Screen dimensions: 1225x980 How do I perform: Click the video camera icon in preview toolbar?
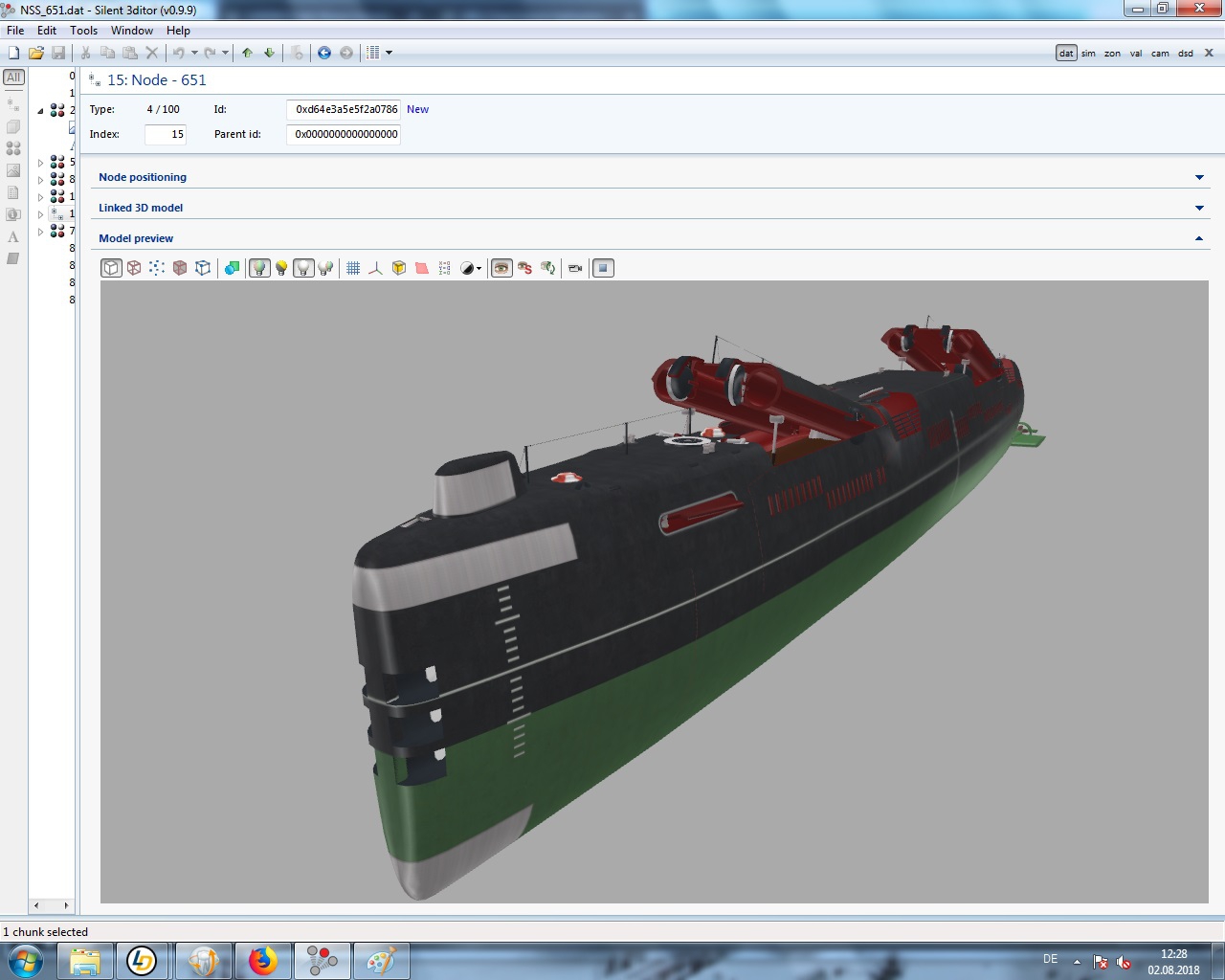tap(575, 268)
